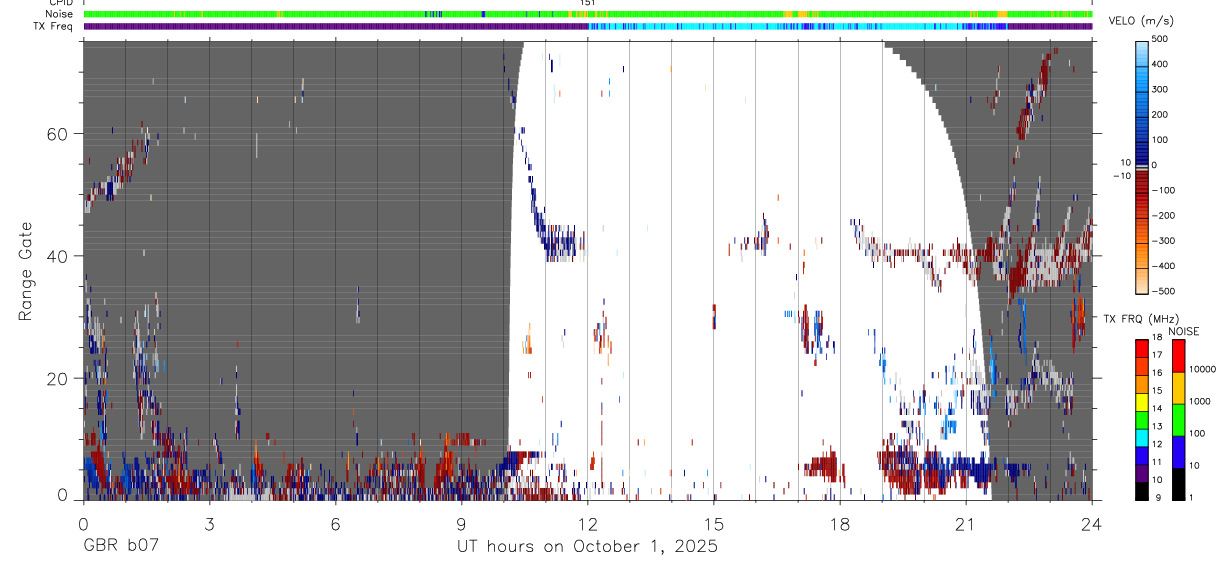Click the "TX Freq" row label at top left
Screen dimensions: 1228x567
[54, 26]
